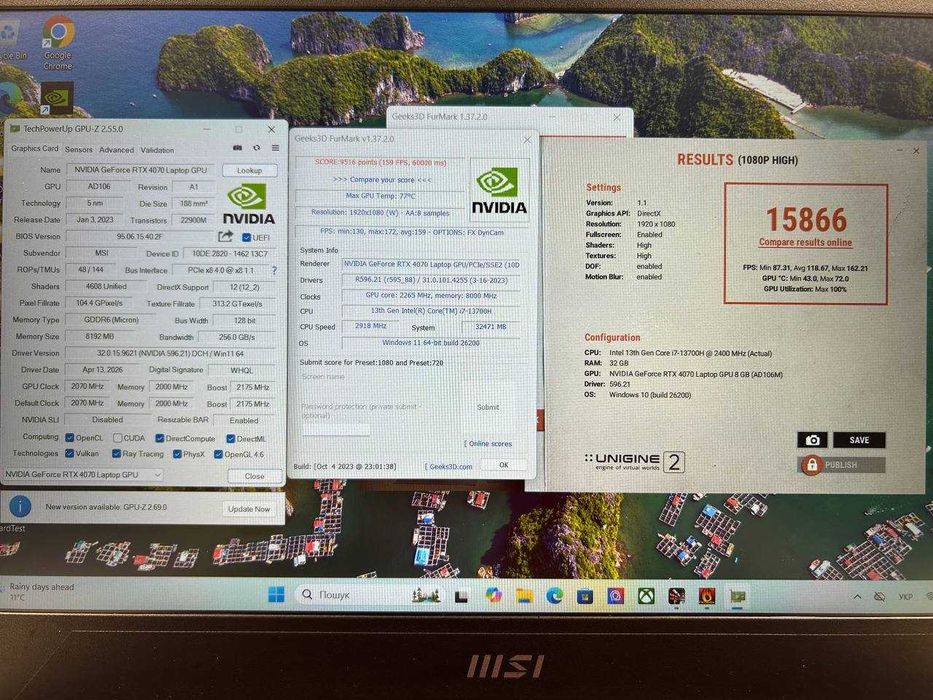Open the Windows Start menu

pyautogui.click(x=276, y=595)
